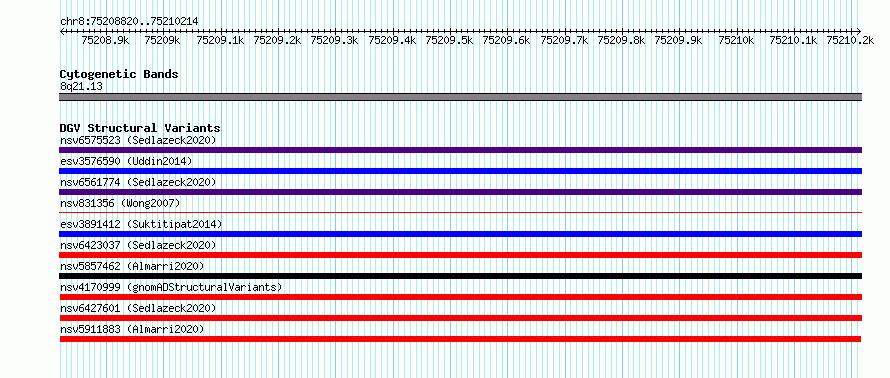890x378 pixels.
Task: Select the esv3891412 (Suktitipat2014) blue bar
Action: click(460, 234)
